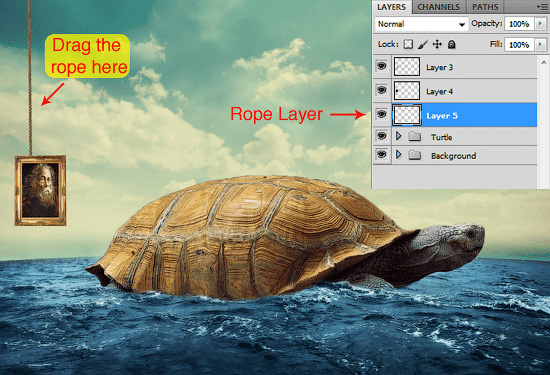Click the Background group folder icon
550x375 pixels.
click(415, 155)
